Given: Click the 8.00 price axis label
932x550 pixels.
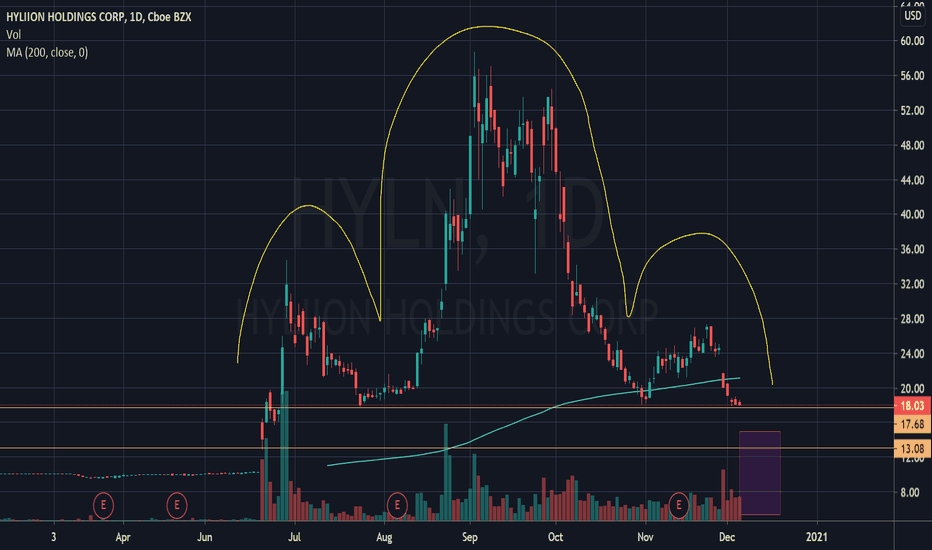Looking at the screenshot, I should [910, 492].
